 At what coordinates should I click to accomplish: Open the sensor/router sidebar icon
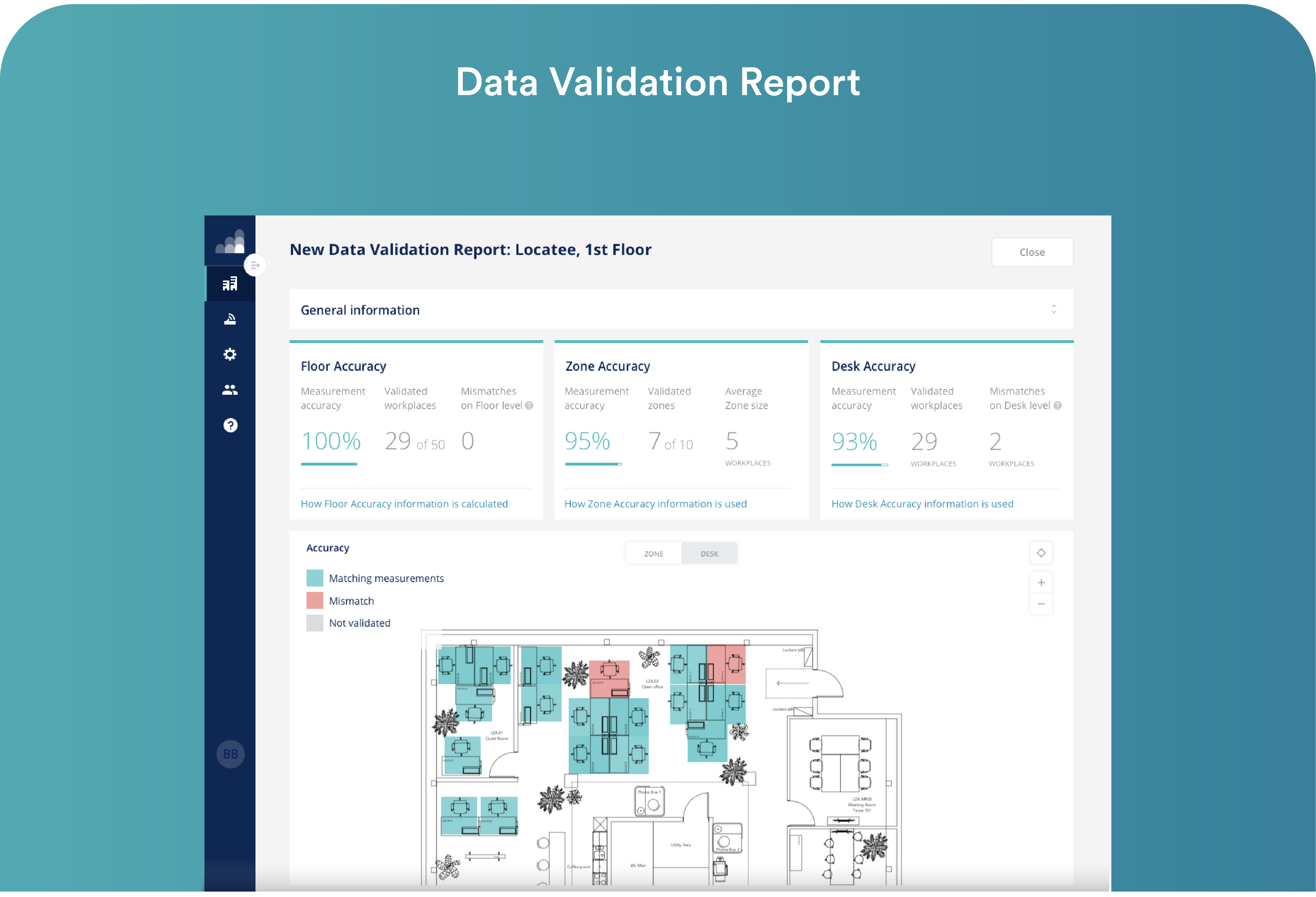click(230, 320)
